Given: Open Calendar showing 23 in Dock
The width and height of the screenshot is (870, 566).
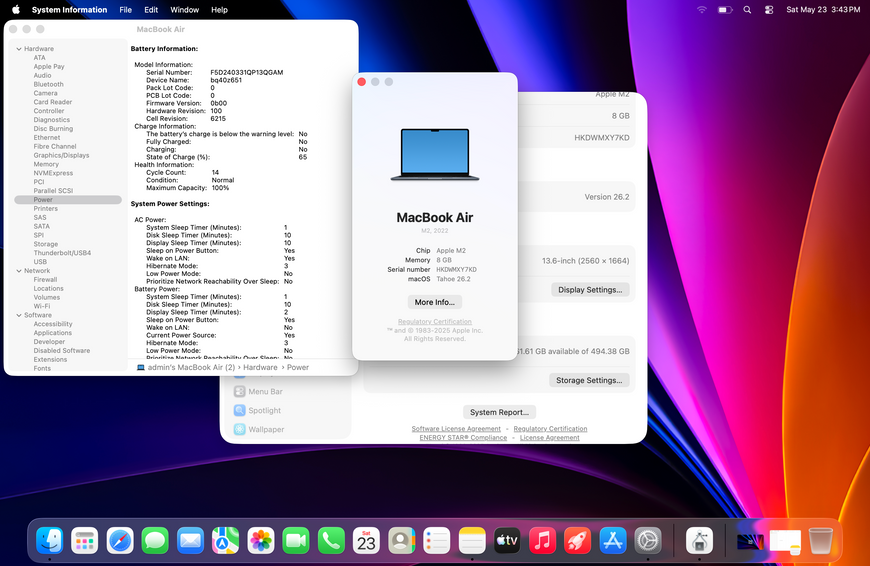Looking at the screenshot, I should (366, 540).
